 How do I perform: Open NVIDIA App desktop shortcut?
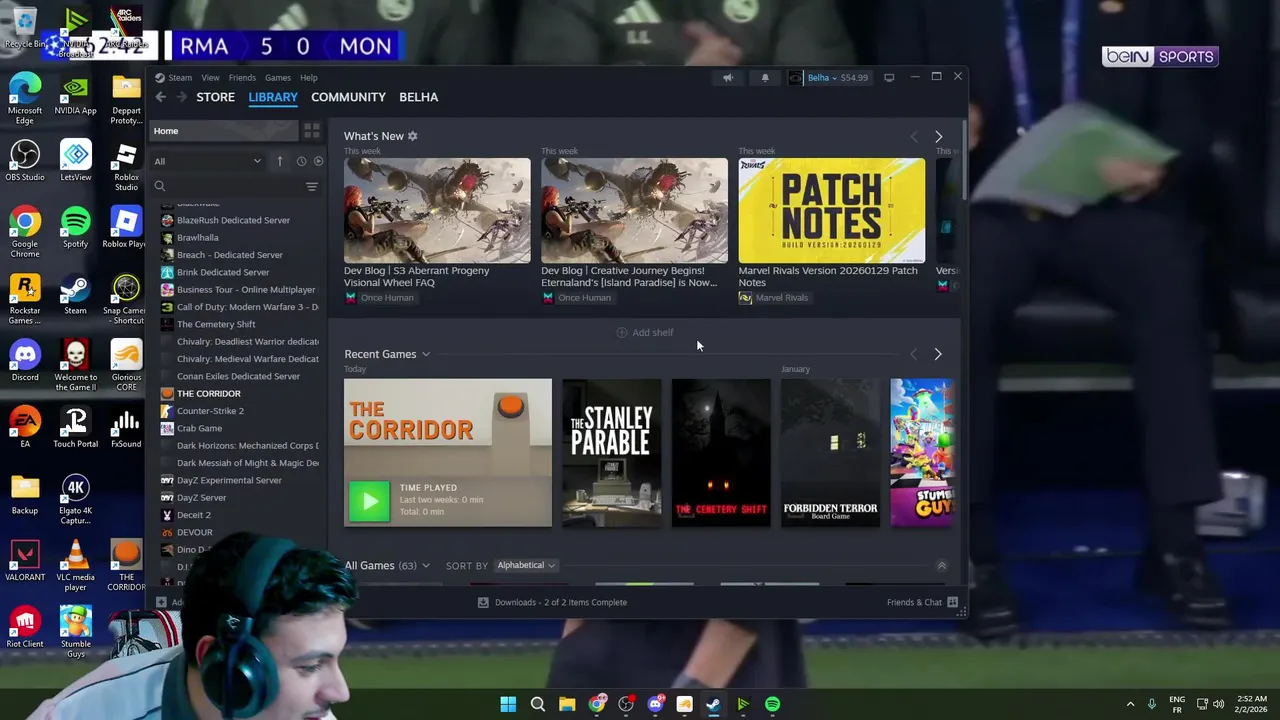75,95
